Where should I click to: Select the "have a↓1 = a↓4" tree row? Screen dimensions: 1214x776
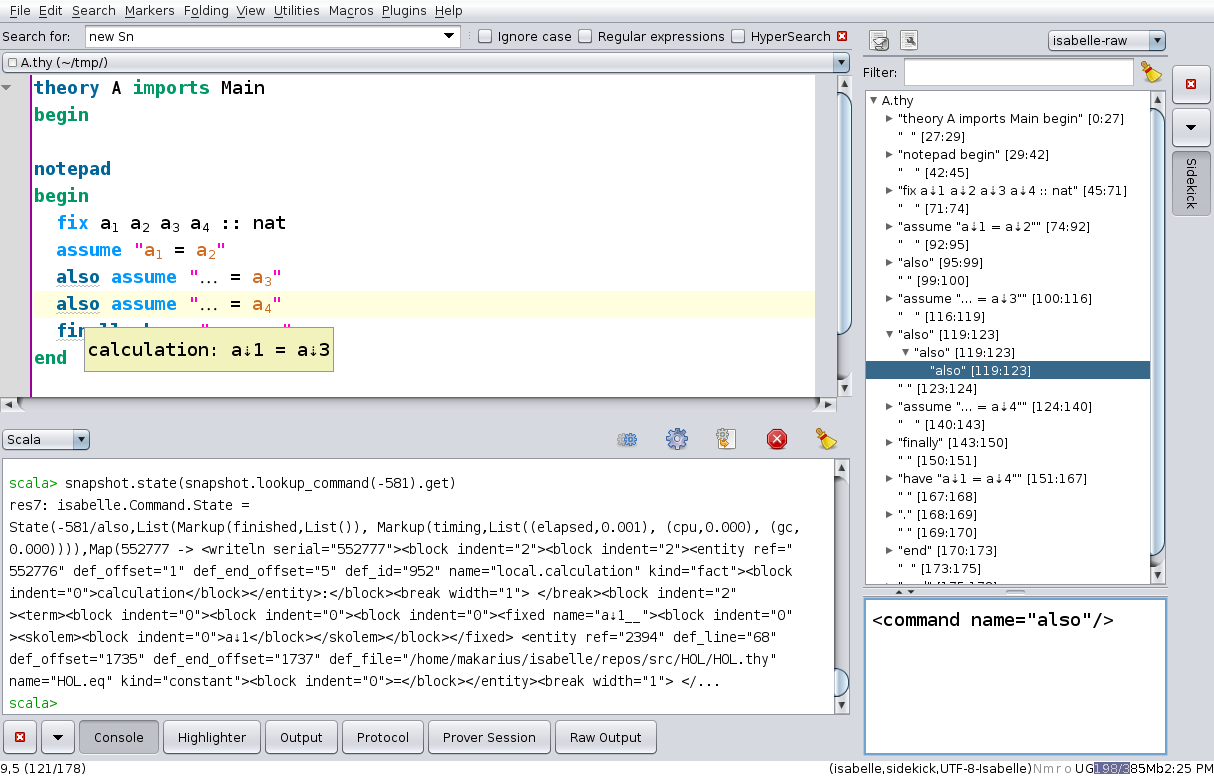coord(992,478)
